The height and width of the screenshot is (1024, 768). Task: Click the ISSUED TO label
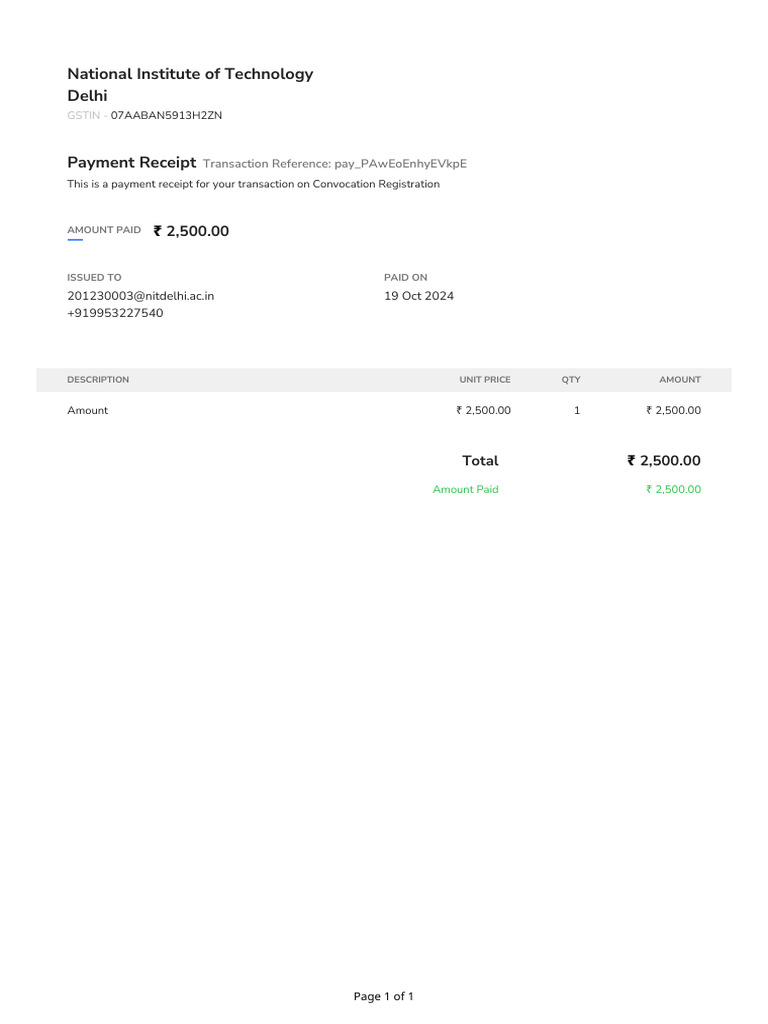[x=94, y=278]
